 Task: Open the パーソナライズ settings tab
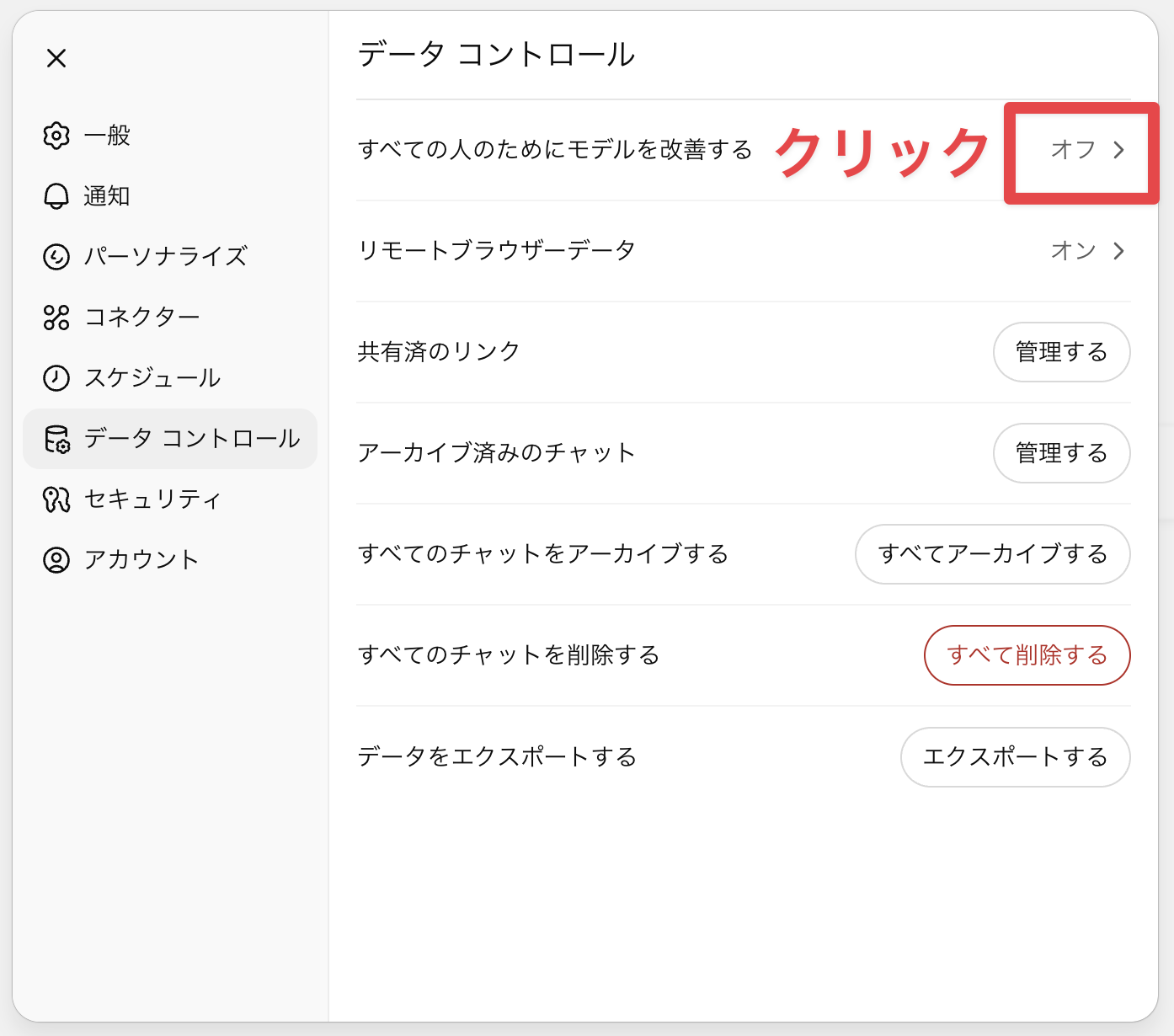click(x=166, y=257)
